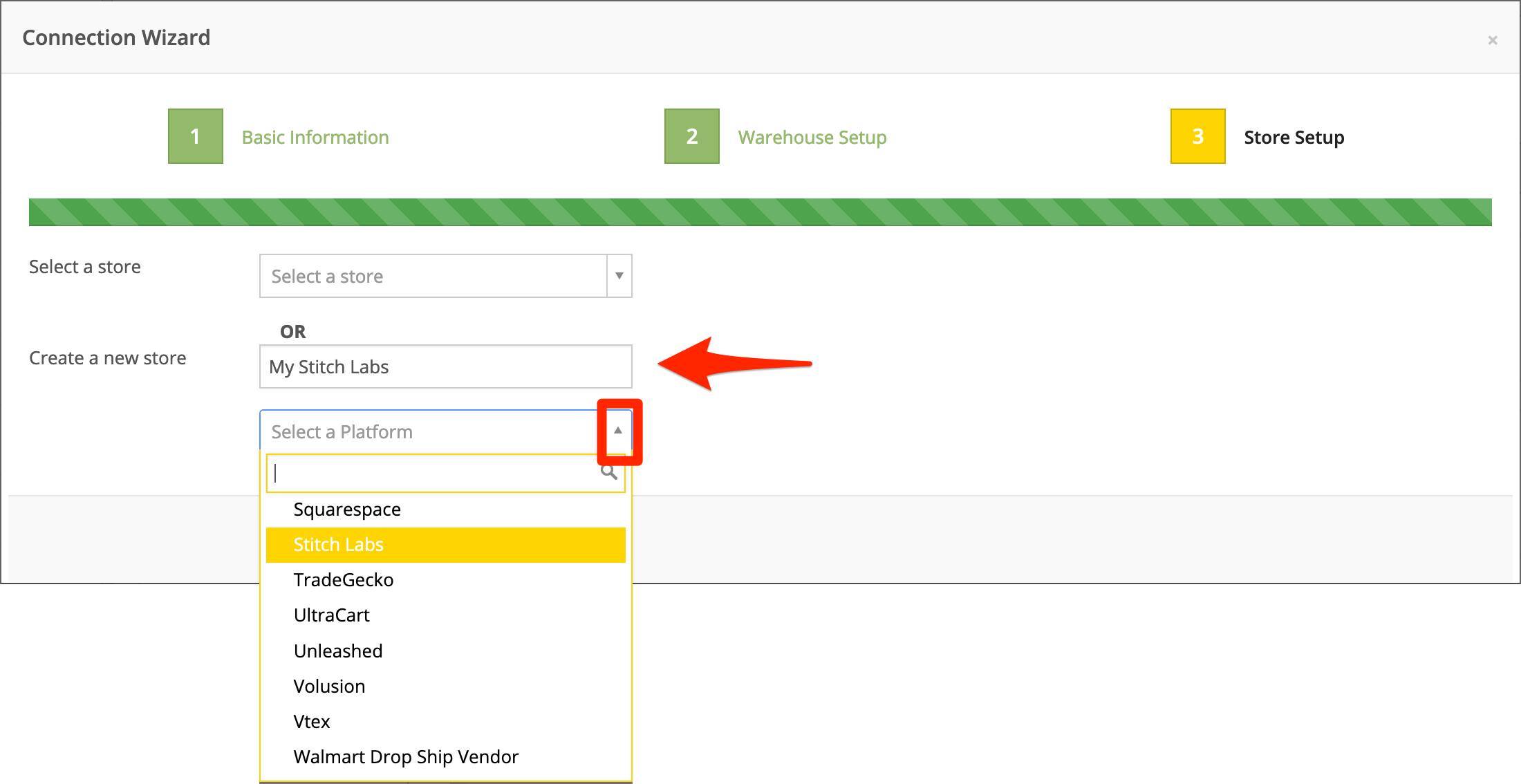This screenshot has width=1521, height=784.
Task: Select the Store Setup step label
Action: pyautogui.click(x=1294, y=137)
